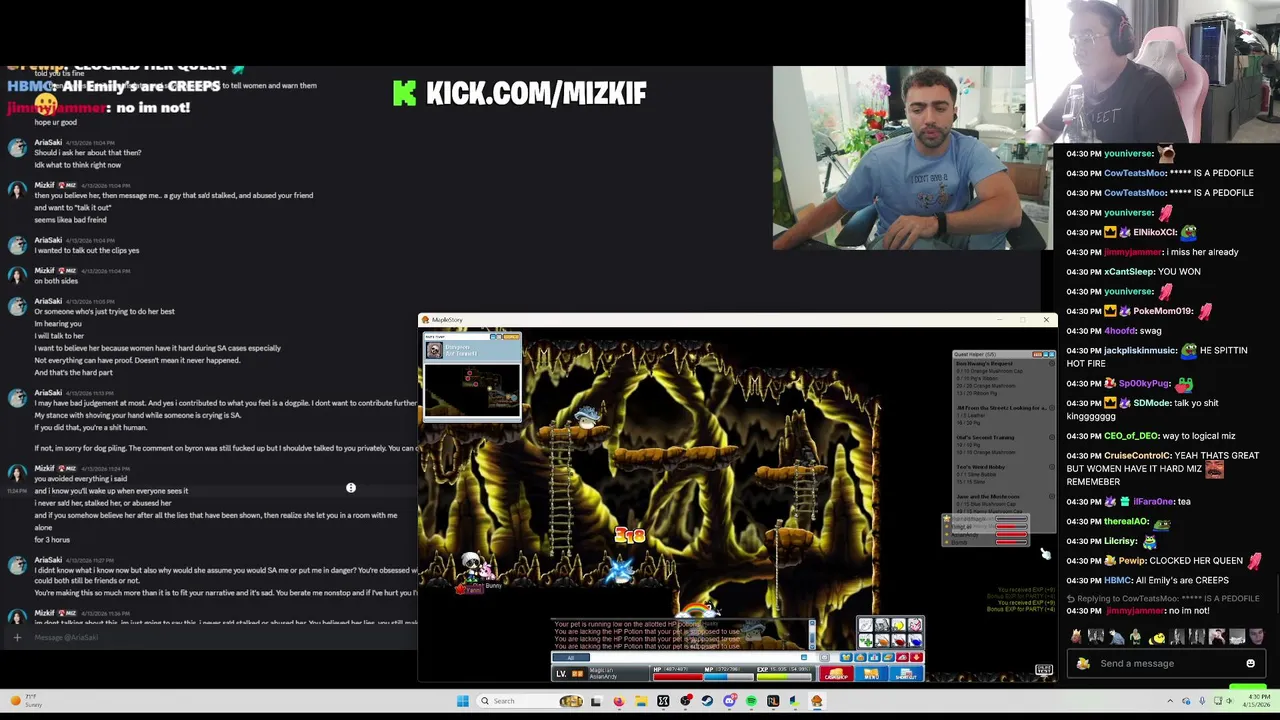Use the red potion quickslot icon

[898, 640]
